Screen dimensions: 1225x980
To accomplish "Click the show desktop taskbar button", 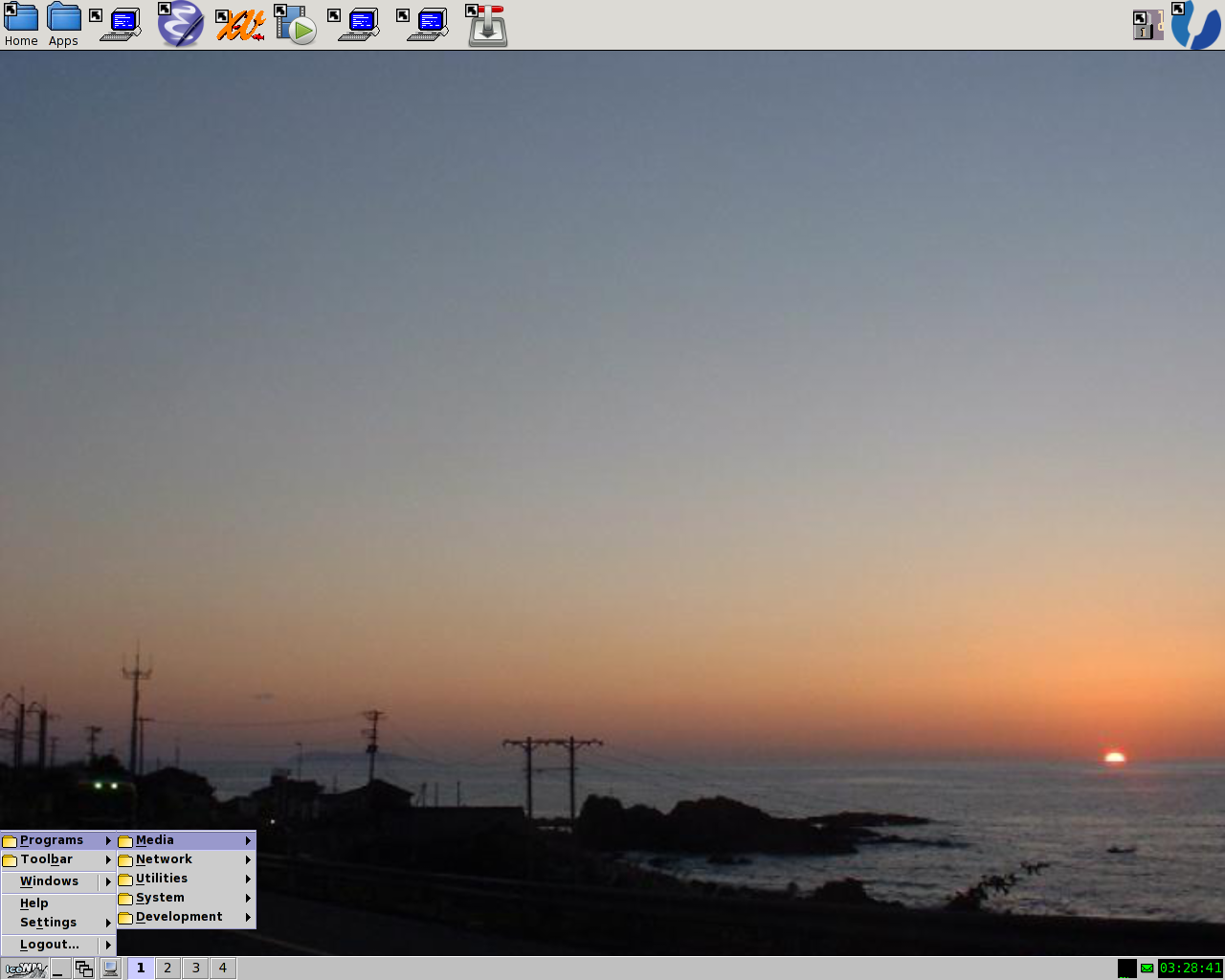I will click(x=60, y=969).
